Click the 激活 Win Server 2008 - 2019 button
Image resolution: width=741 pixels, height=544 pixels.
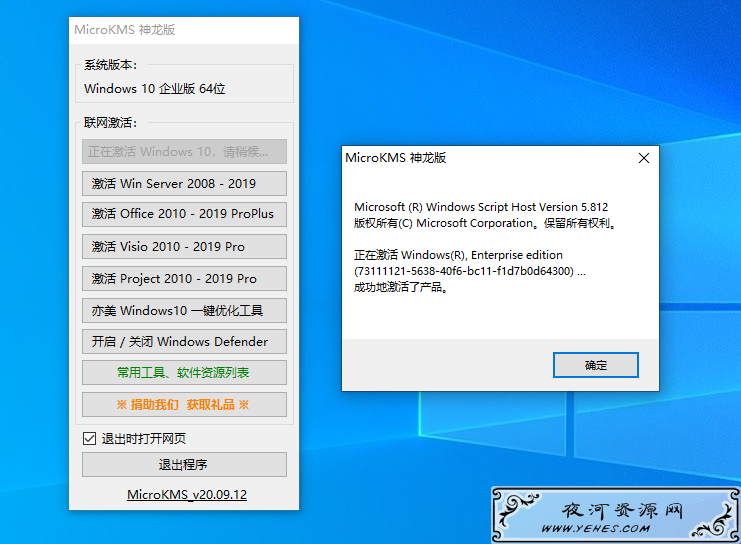coord(184,183)
